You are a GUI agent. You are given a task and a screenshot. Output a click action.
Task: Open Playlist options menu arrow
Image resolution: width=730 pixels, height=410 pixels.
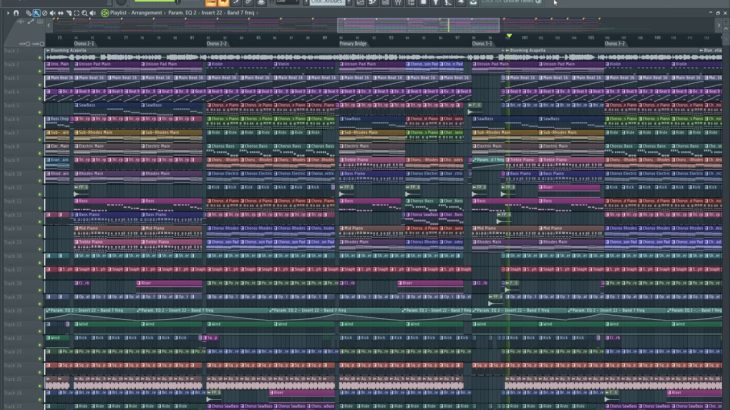tap(8, 13)
